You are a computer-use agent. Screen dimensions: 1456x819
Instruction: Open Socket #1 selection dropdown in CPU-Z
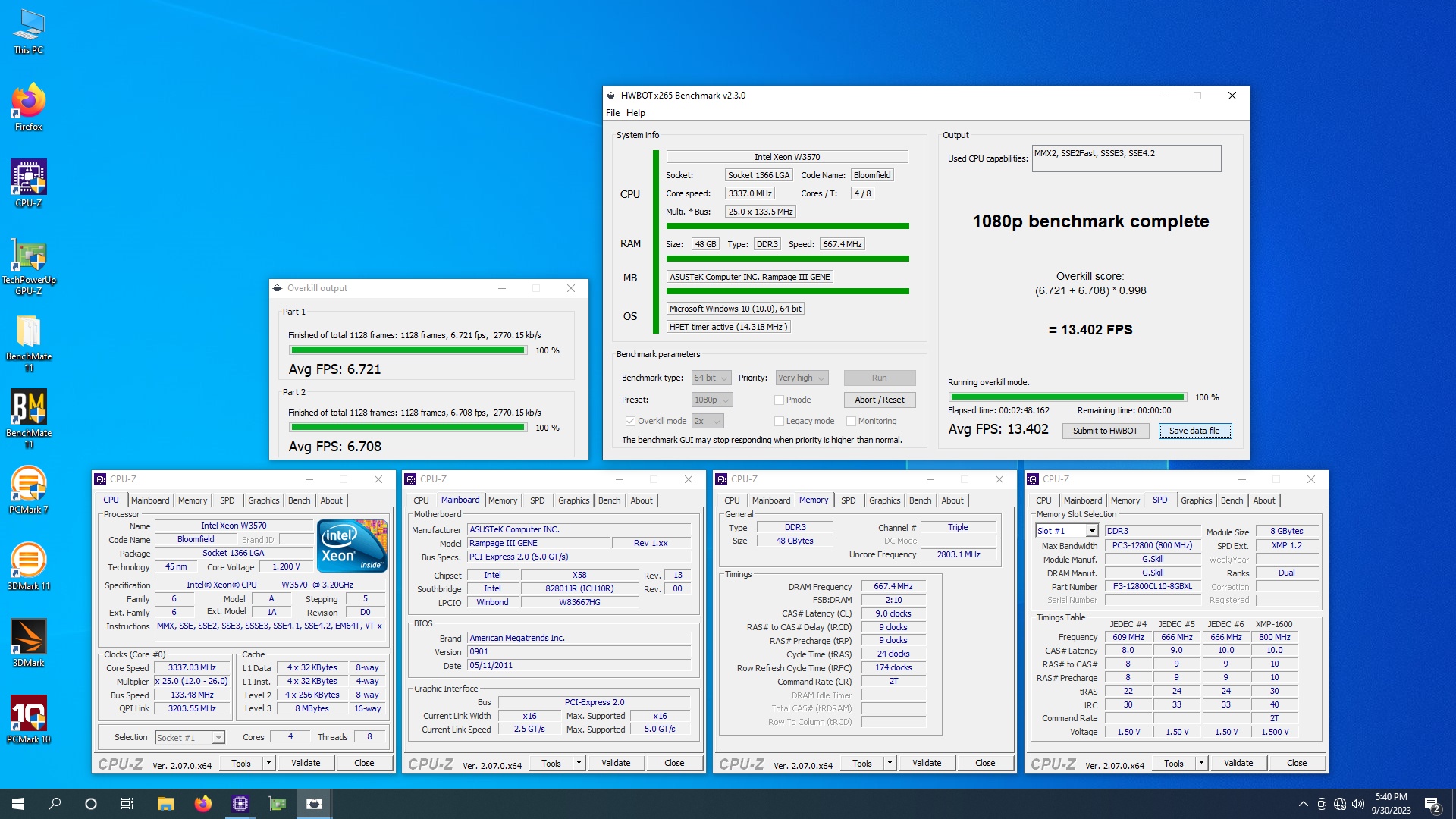point(190,737)
